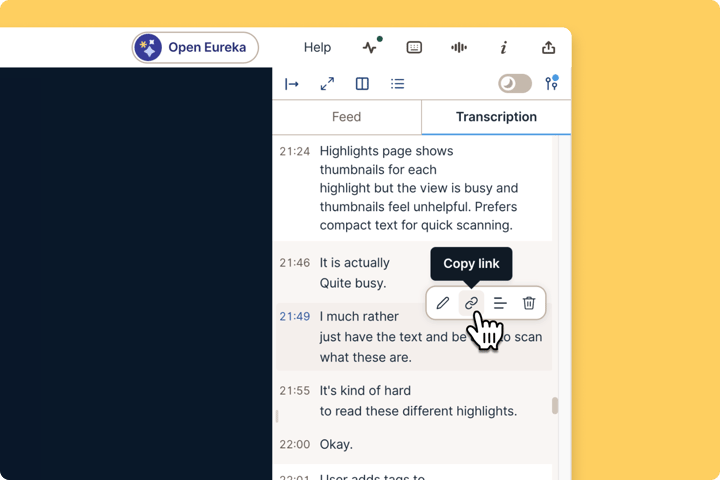
Task: Click the Open Eureka button
Action: (x=195, y=47)
